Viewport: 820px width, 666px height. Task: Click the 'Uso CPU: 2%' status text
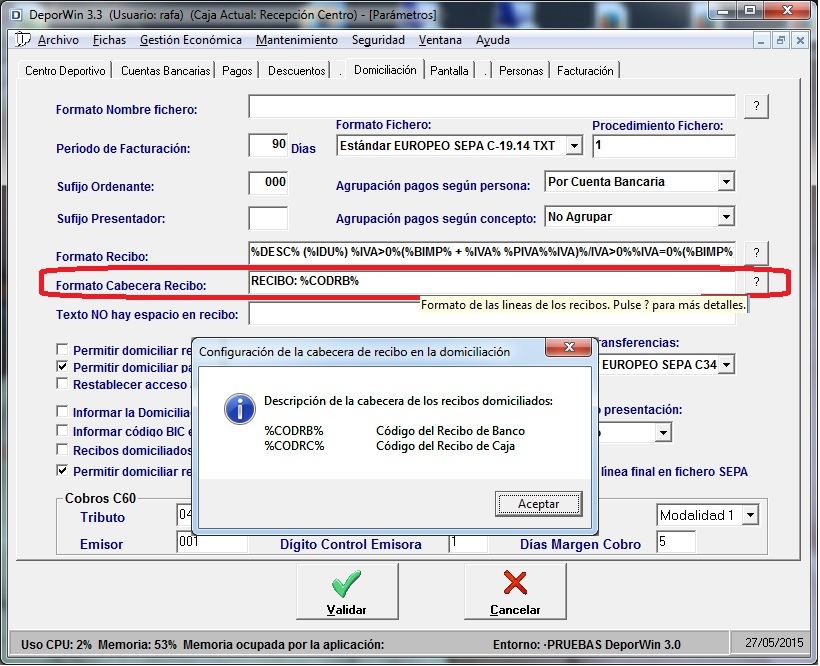[x=56, y=645]
